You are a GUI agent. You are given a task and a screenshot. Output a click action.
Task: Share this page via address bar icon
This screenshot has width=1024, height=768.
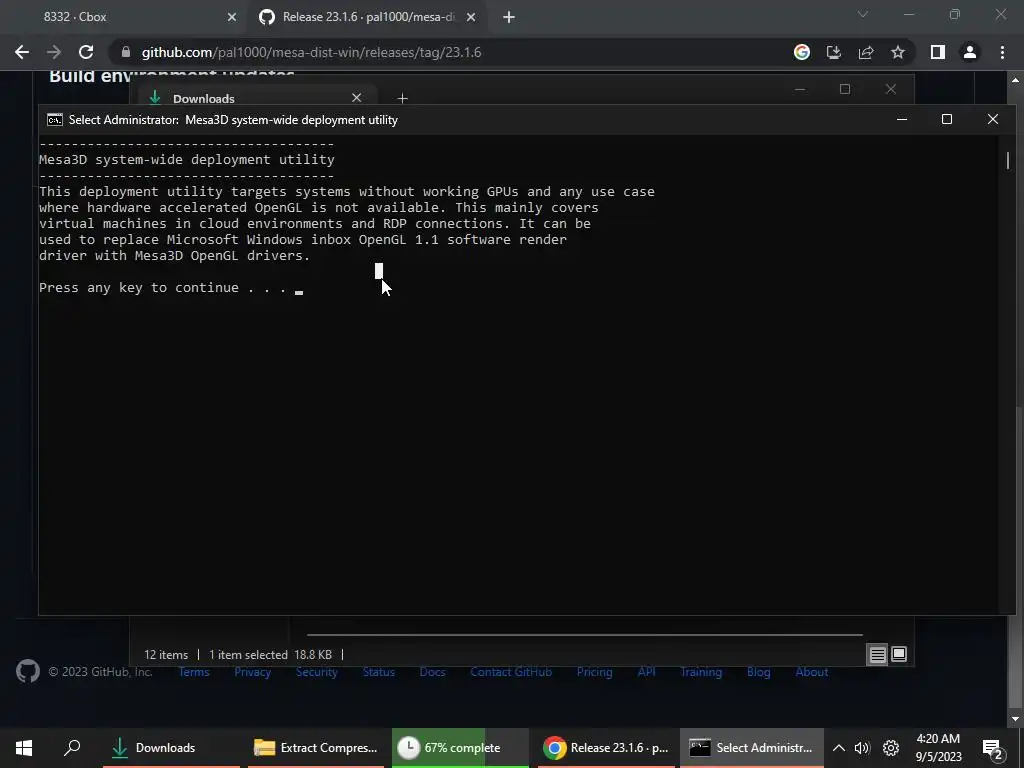(866, 52)
